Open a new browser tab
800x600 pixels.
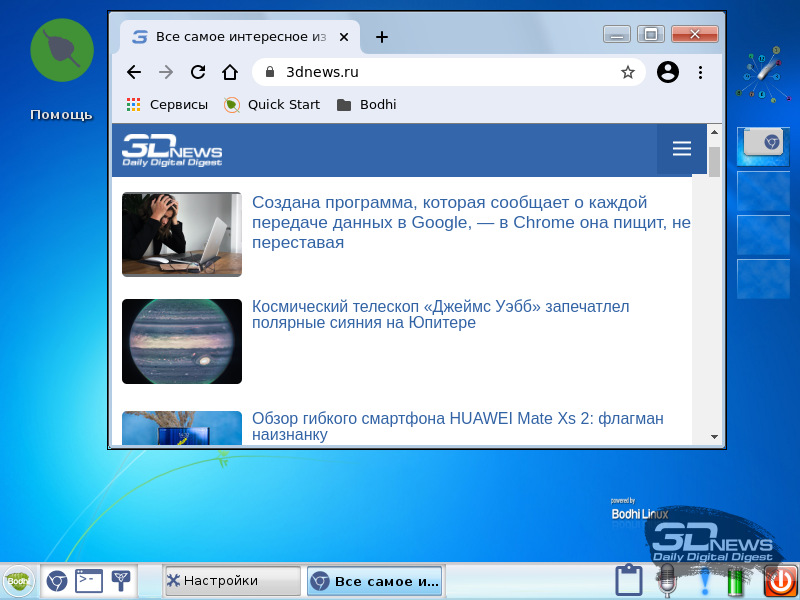pos(381,37)
